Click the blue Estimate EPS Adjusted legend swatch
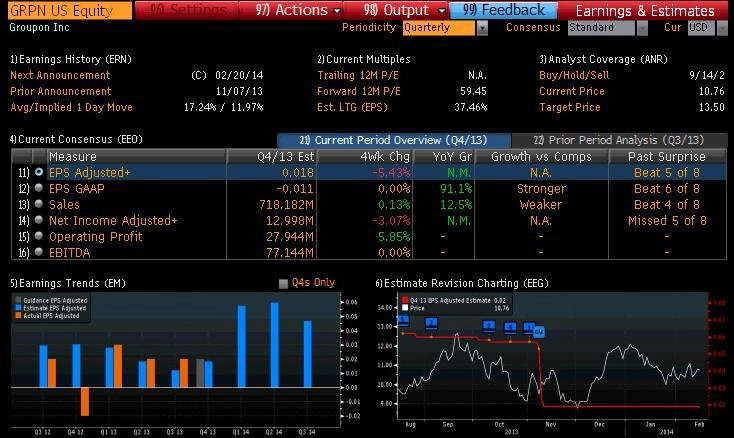 click(18, 308)
